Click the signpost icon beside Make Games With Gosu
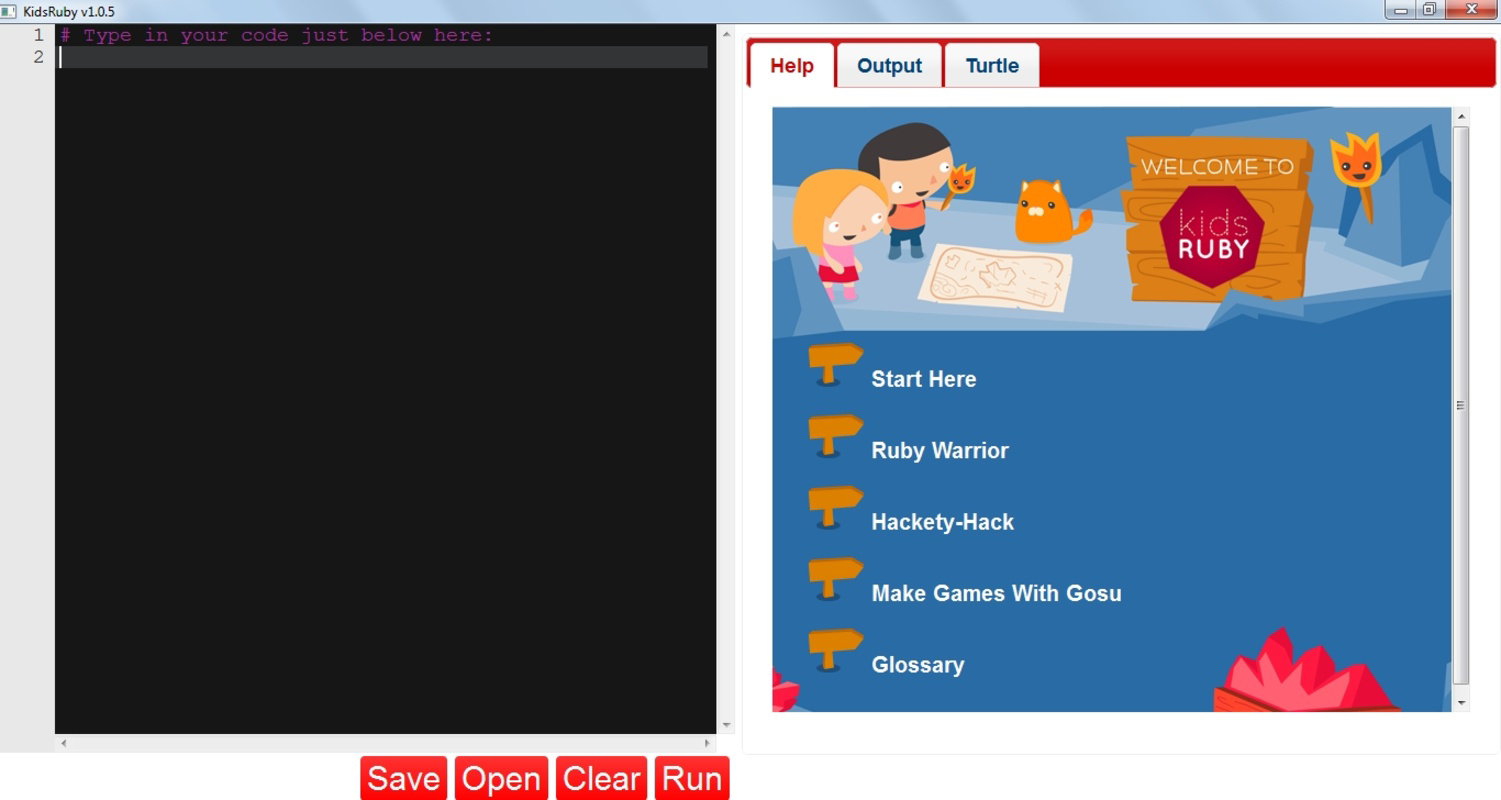The image size is (1501, 800). [x=835, y=580]
